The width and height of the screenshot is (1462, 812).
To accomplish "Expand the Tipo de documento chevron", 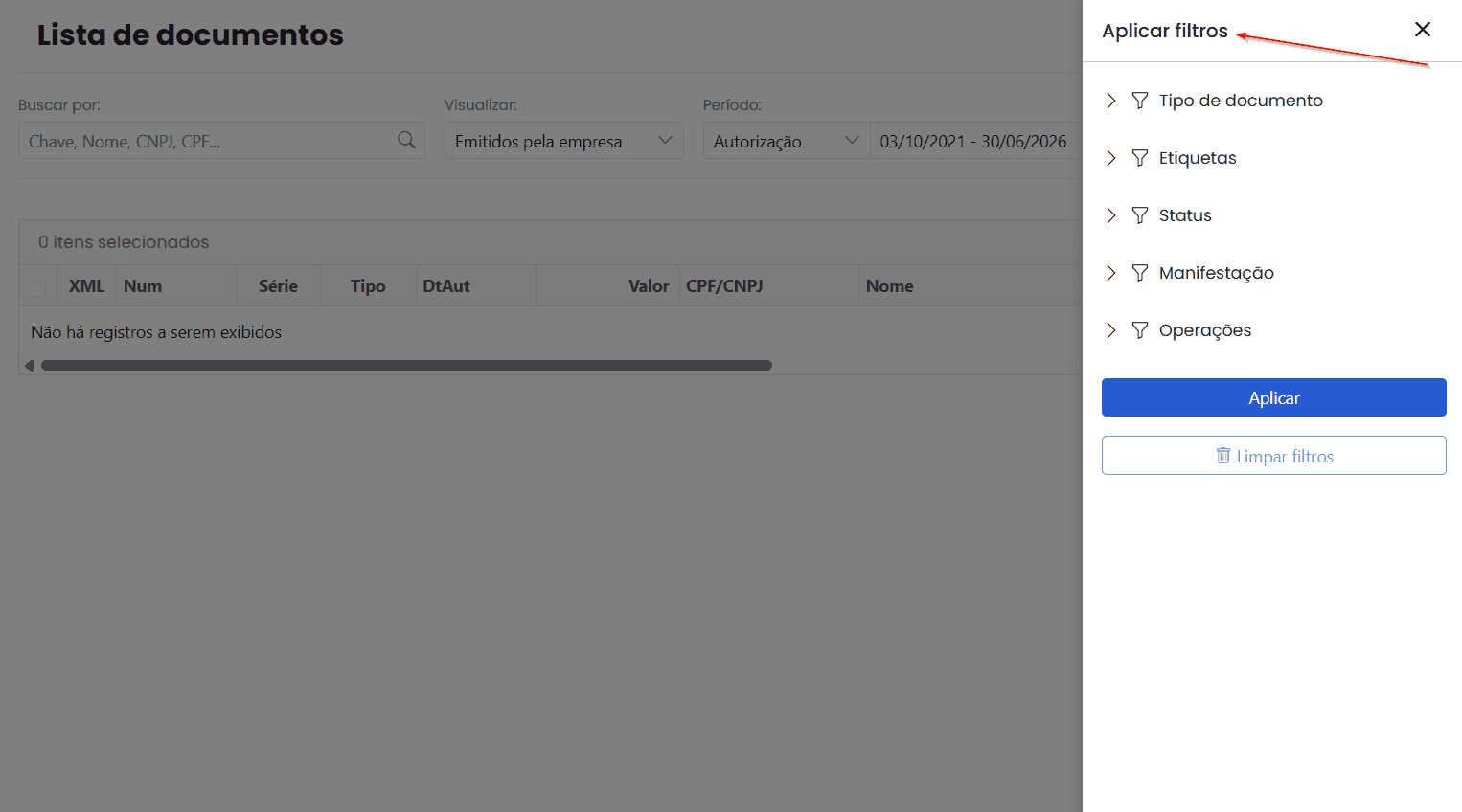I will point(1111,101).
